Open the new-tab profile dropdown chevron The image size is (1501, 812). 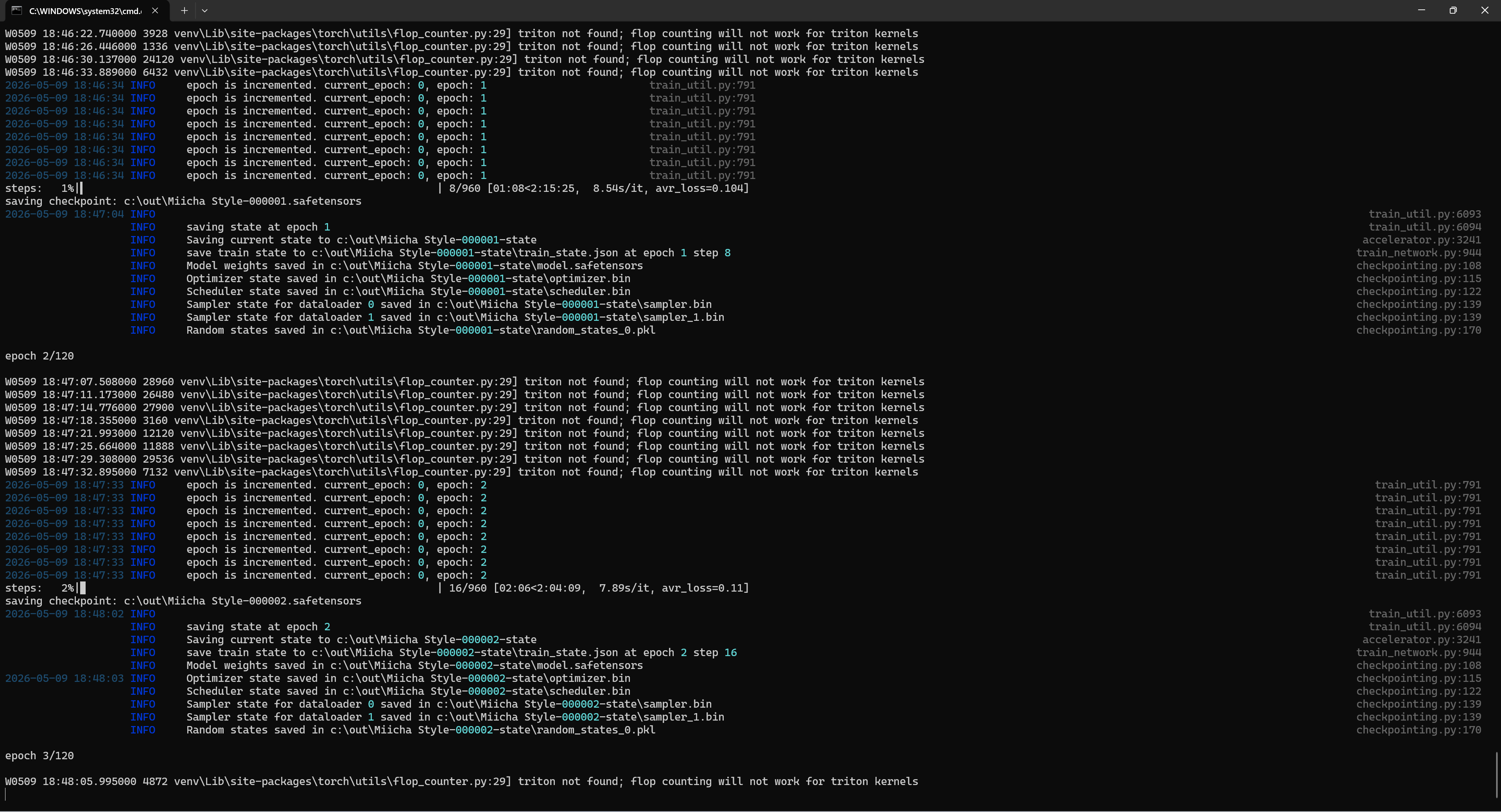[x=204, y=11]
